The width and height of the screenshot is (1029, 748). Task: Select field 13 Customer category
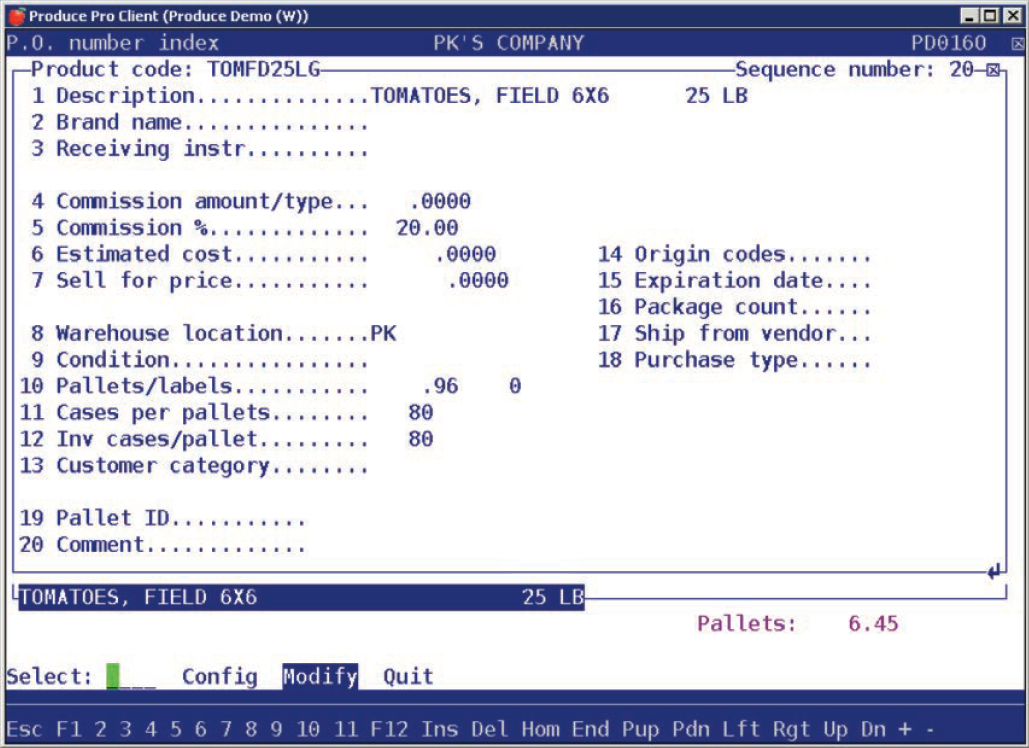194,465
